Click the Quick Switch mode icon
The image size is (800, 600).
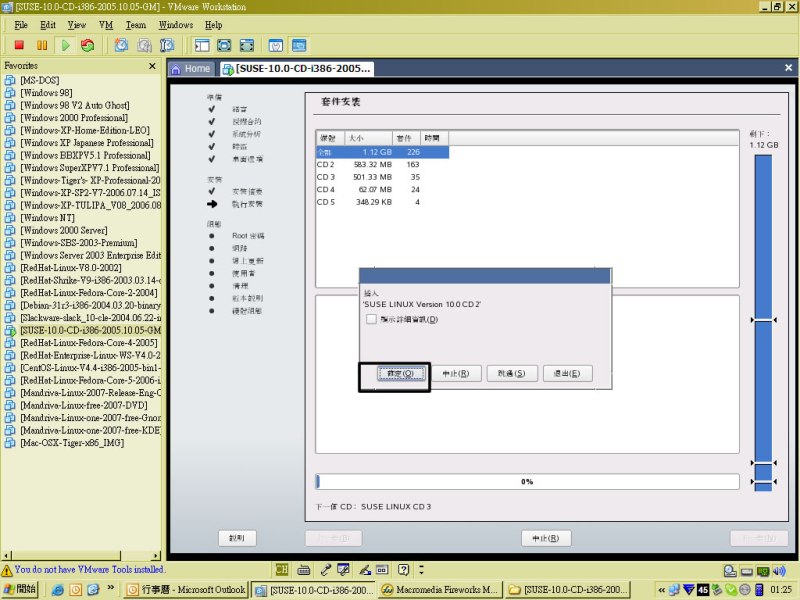[224, 45]
